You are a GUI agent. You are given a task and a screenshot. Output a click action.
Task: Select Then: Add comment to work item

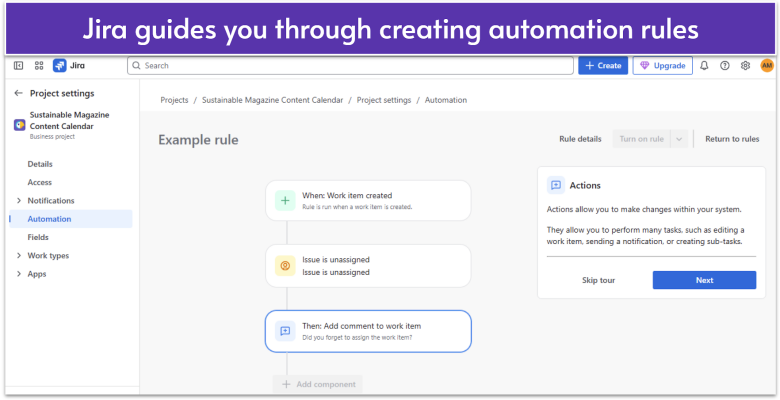tap(368, 331)
